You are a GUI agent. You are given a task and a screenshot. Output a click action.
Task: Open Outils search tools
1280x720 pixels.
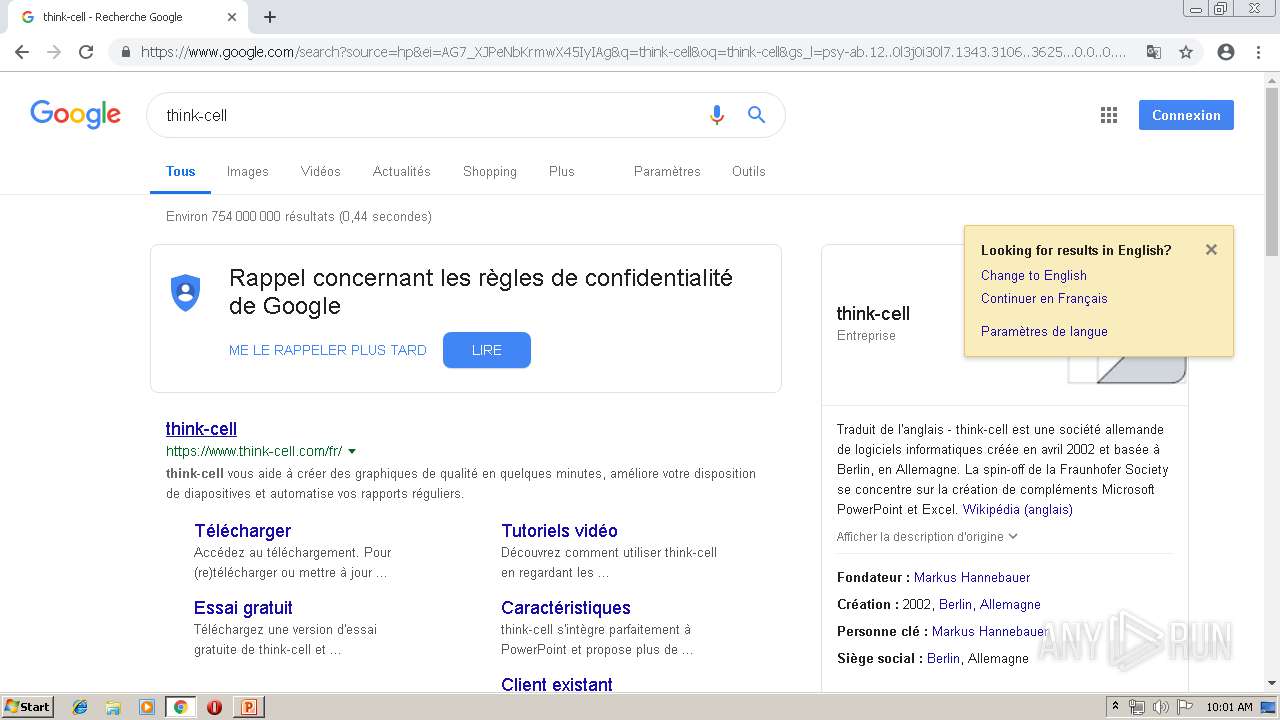click(748, 171)
